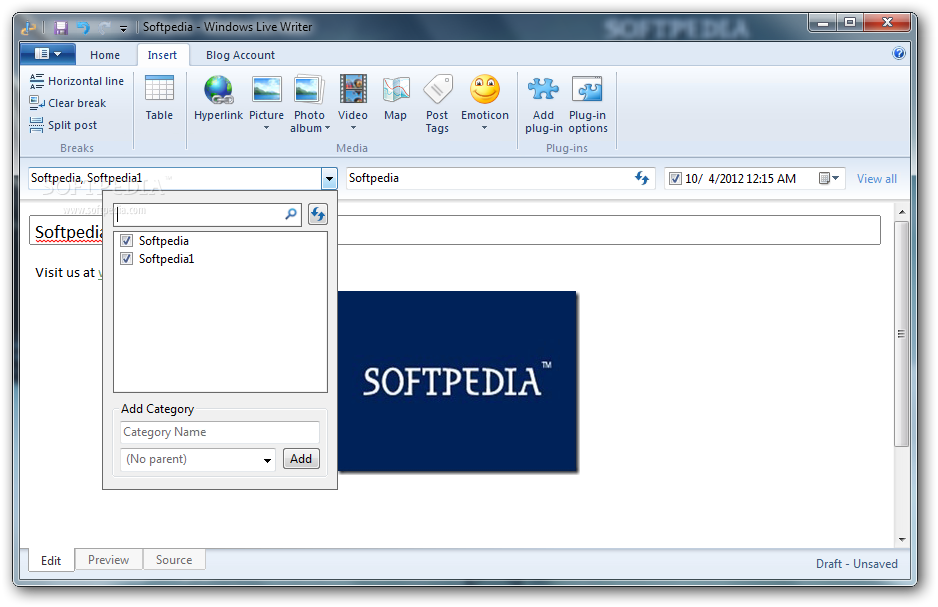Click the View all link

pyautogui.click(x=876, y=179)
